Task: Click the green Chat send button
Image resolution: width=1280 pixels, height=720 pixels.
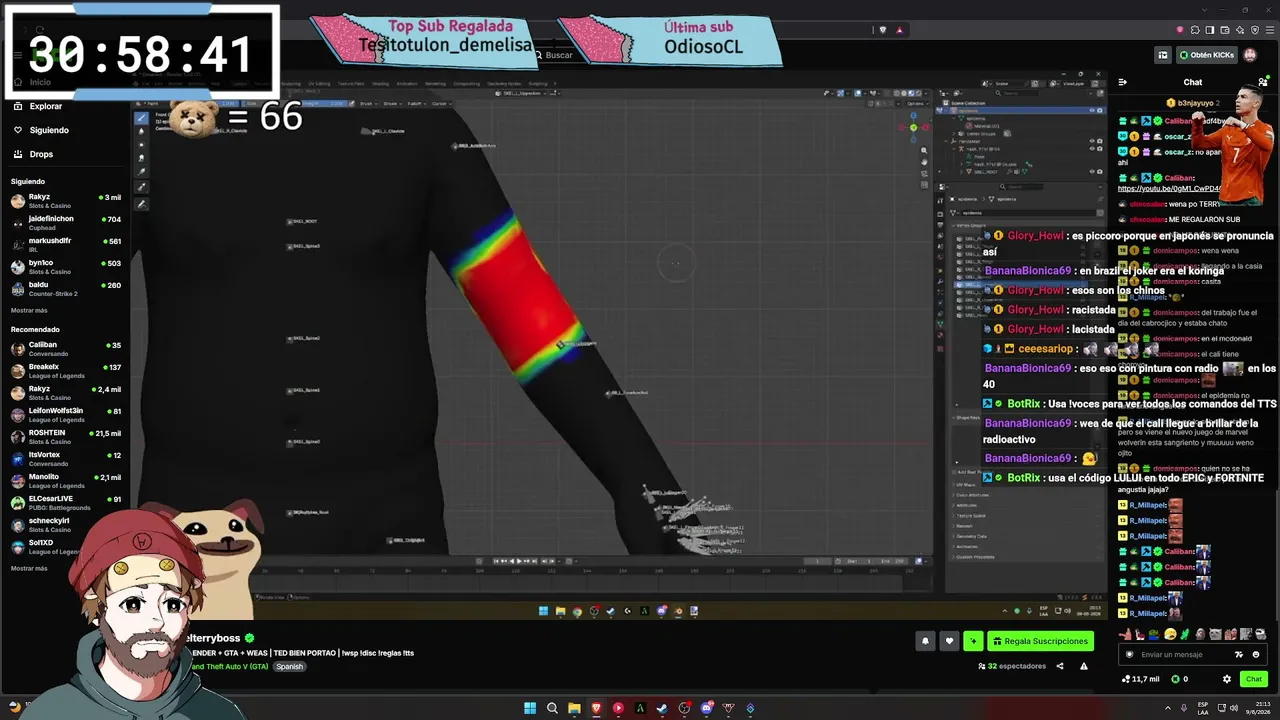Action: tap(1253, 679)
